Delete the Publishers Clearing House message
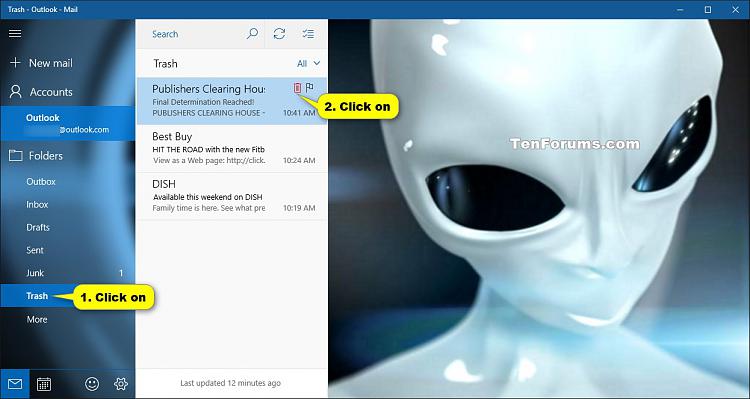The width and height of the screenshot is (750, 399). pos(298,88)
